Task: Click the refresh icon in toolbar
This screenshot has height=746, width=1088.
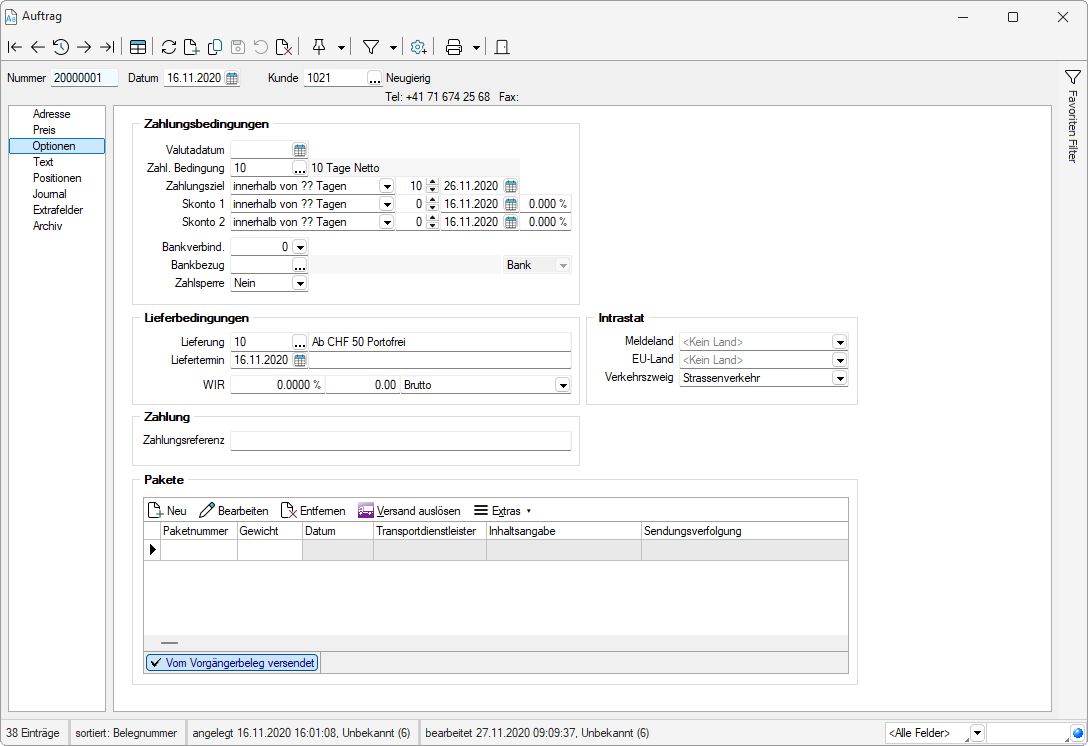Action: pyautogui.click(x=168, y=47)
